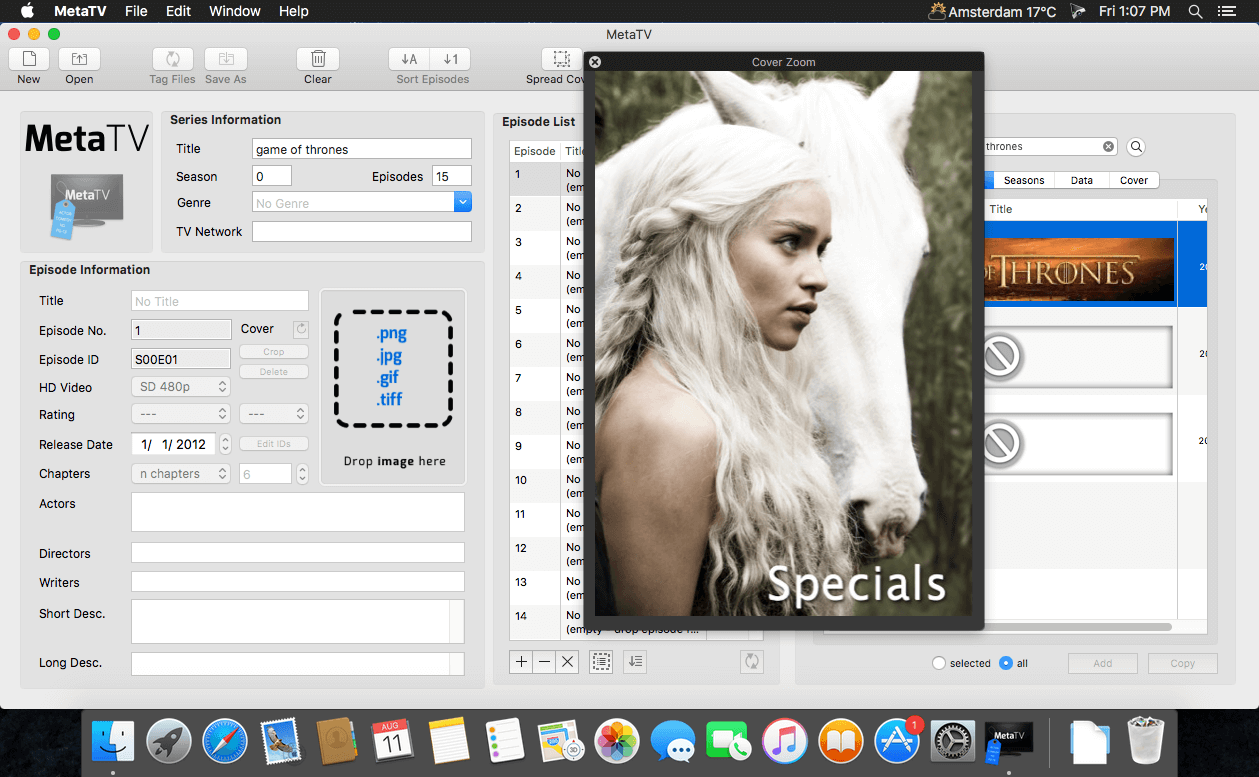Select the 'selected' radio button
The image size is (1259, 777).
click(x=938, y=663)
